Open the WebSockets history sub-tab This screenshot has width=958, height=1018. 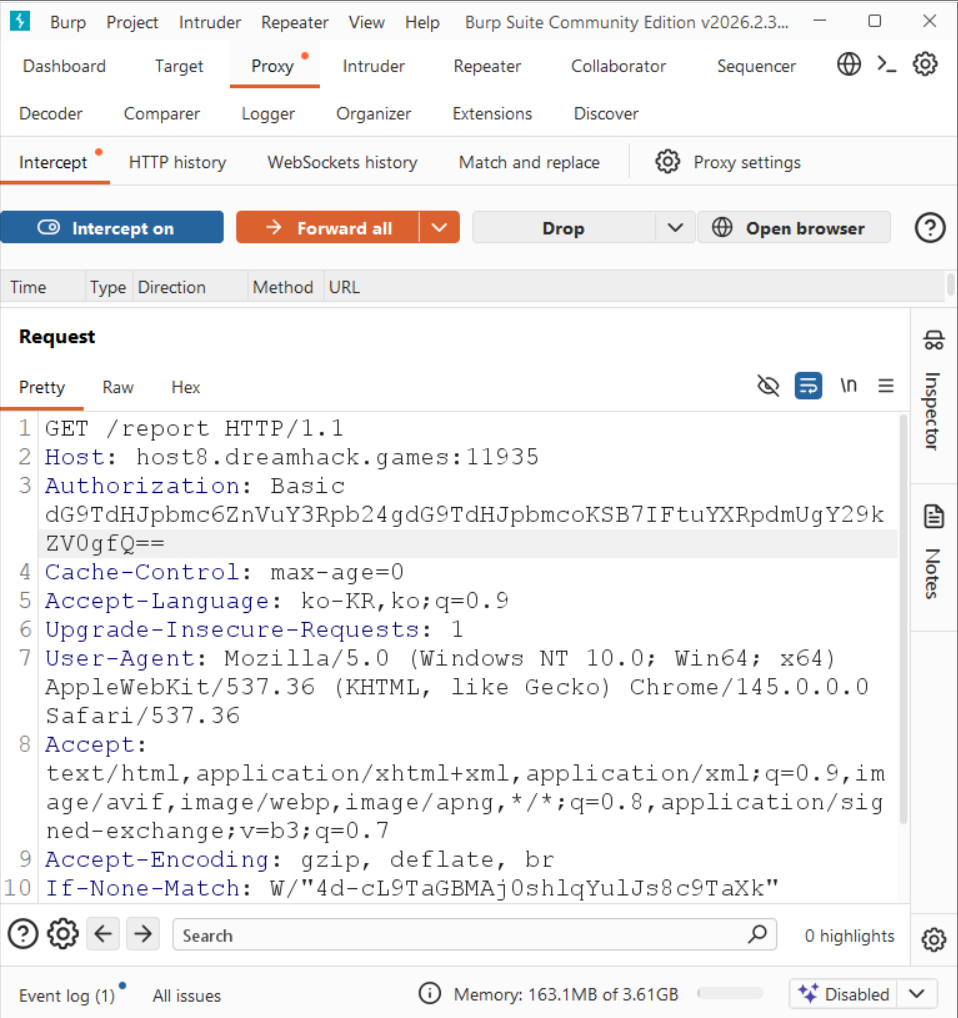click(342, 162)
